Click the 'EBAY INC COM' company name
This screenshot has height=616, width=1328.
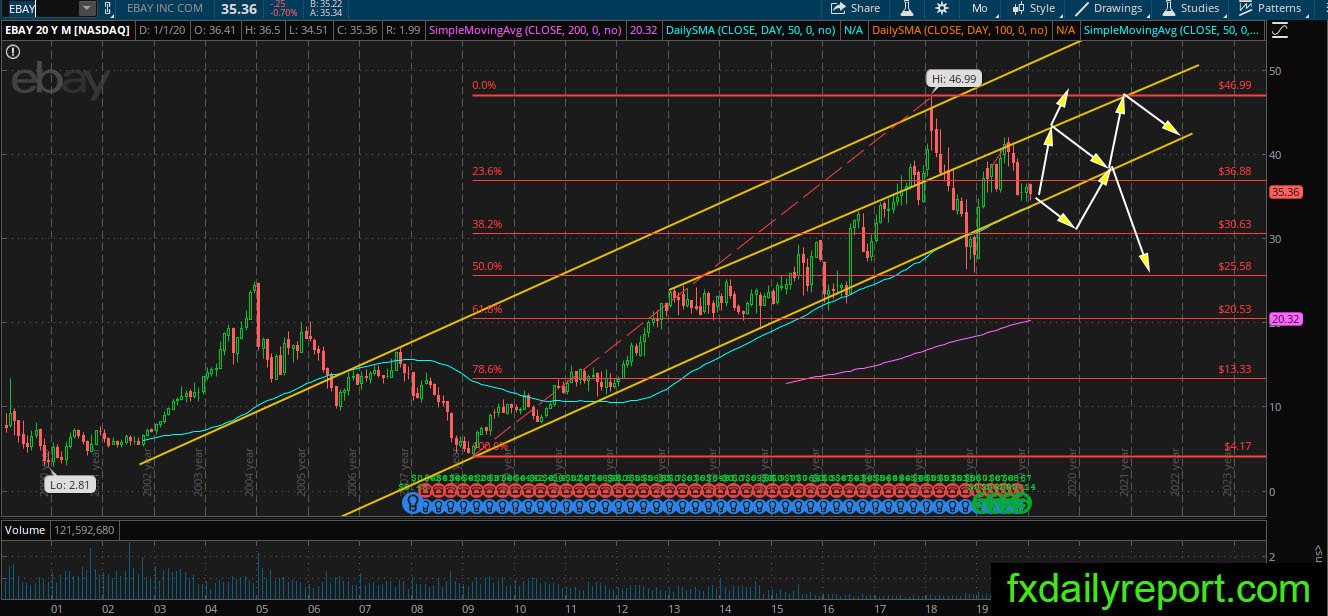pyautogui.click(x=166, y=8)
